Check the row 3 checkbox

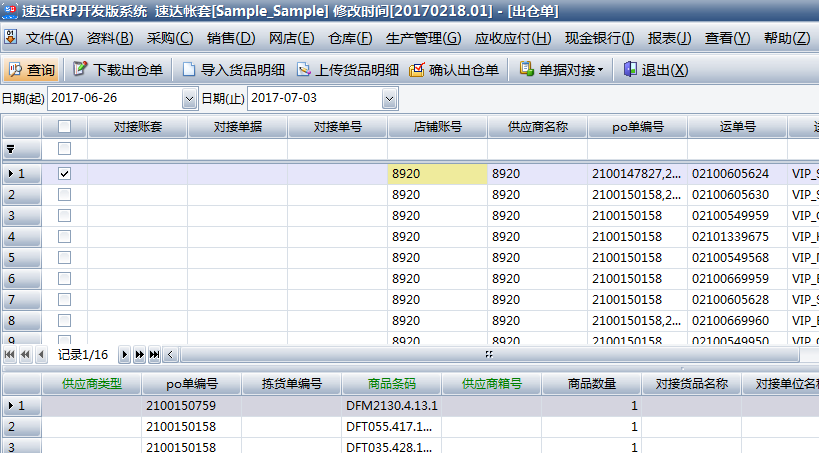64,216
